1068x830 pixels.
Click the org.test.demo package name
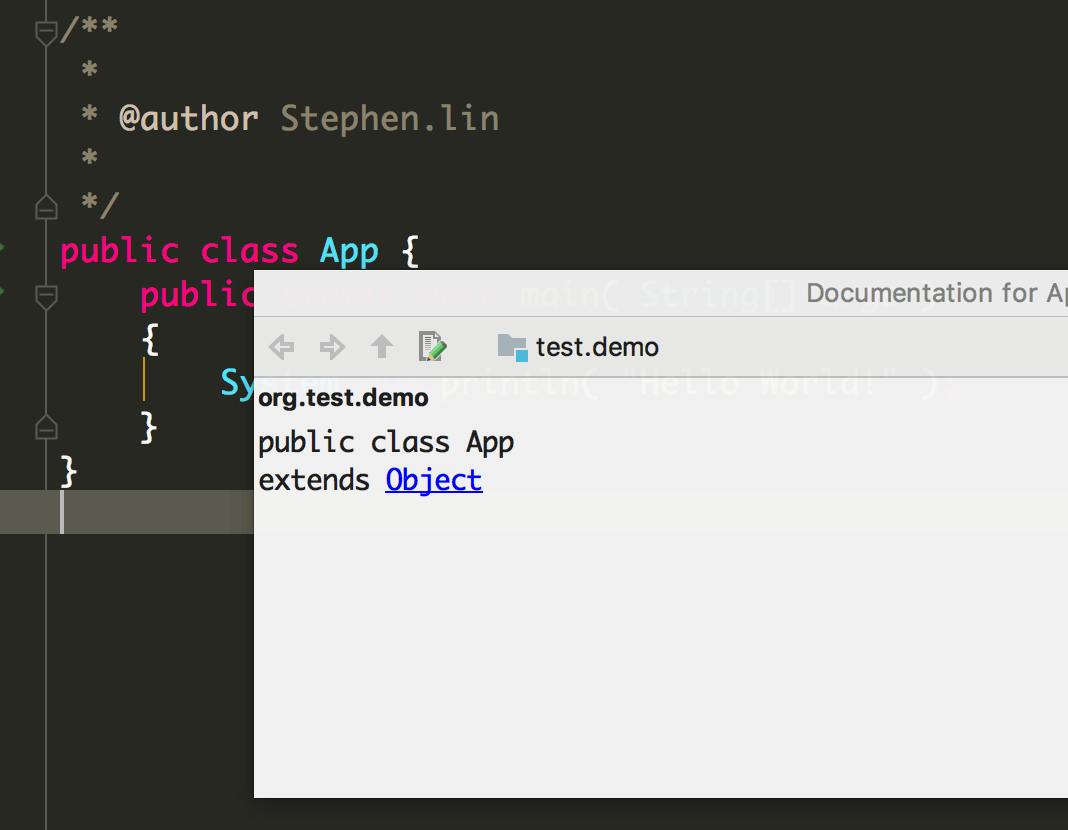point(343,398)
